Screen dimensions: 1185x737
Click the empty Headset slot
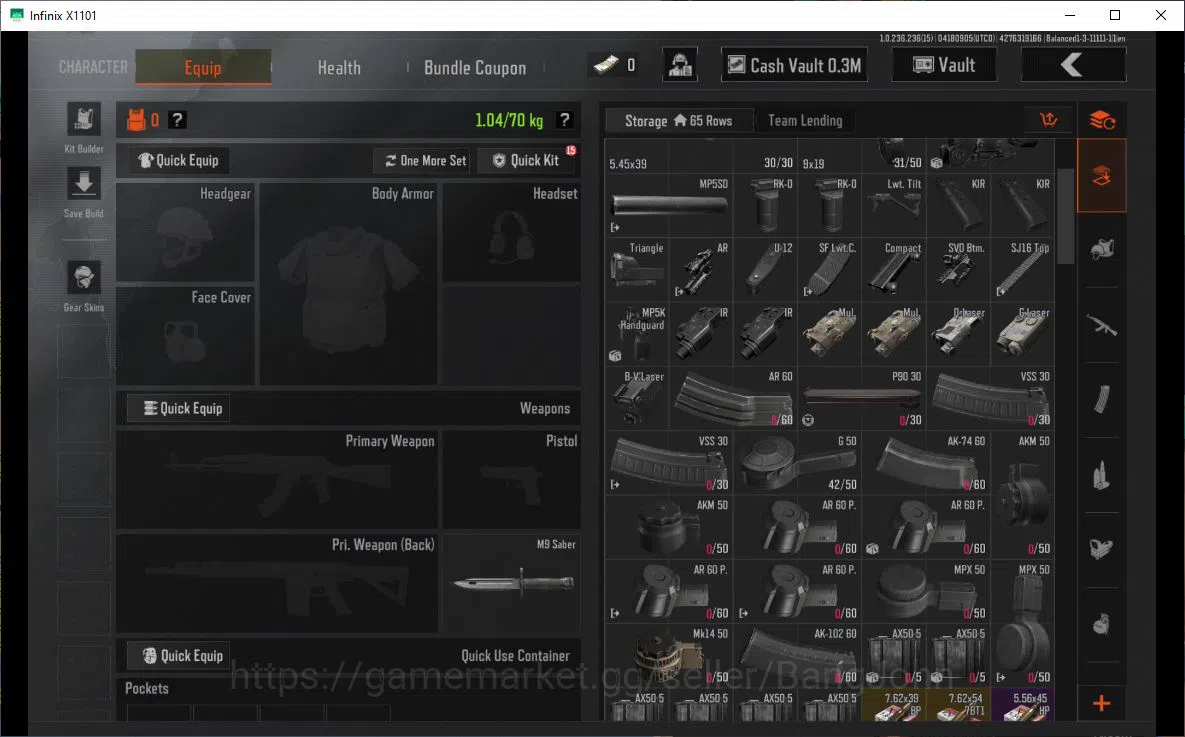512,232
